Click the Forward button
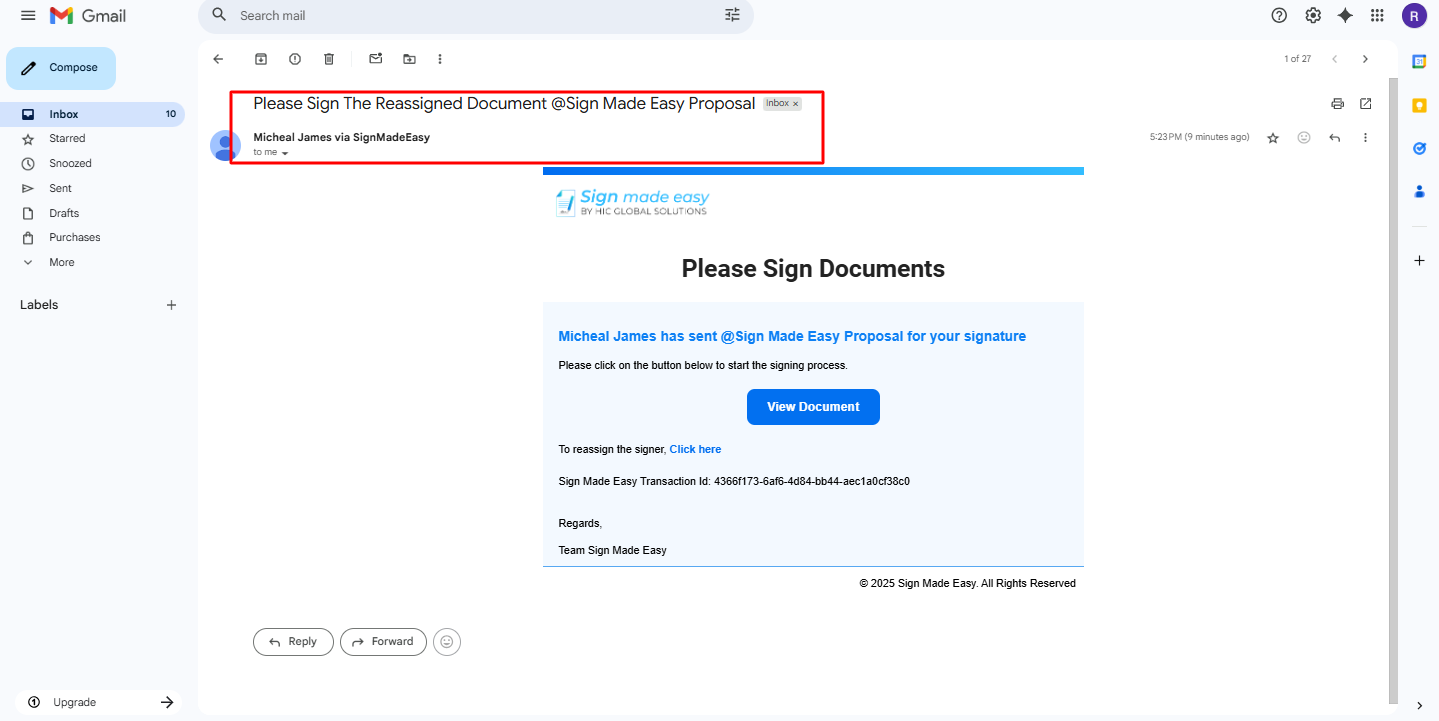The height and width of the screenshot is (721, 1439). pos(383,642)
